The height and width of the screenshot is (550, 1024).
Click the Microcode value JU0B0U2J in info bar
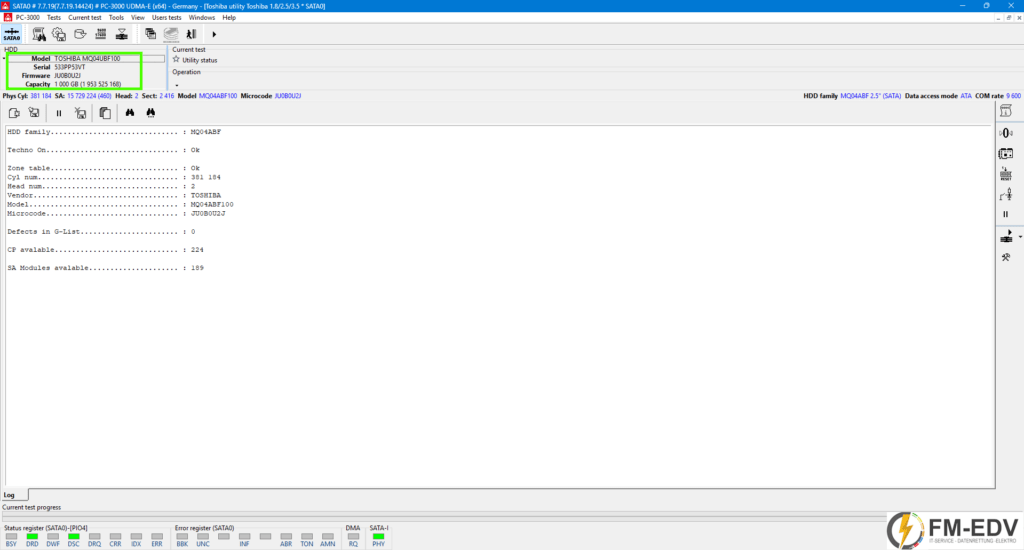pos(287,96)
